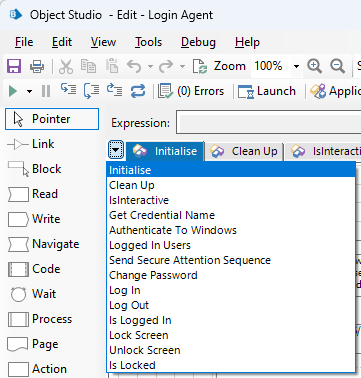Open the Edit menu
Screen dimensions: 361x378
(x=62, y=42)
